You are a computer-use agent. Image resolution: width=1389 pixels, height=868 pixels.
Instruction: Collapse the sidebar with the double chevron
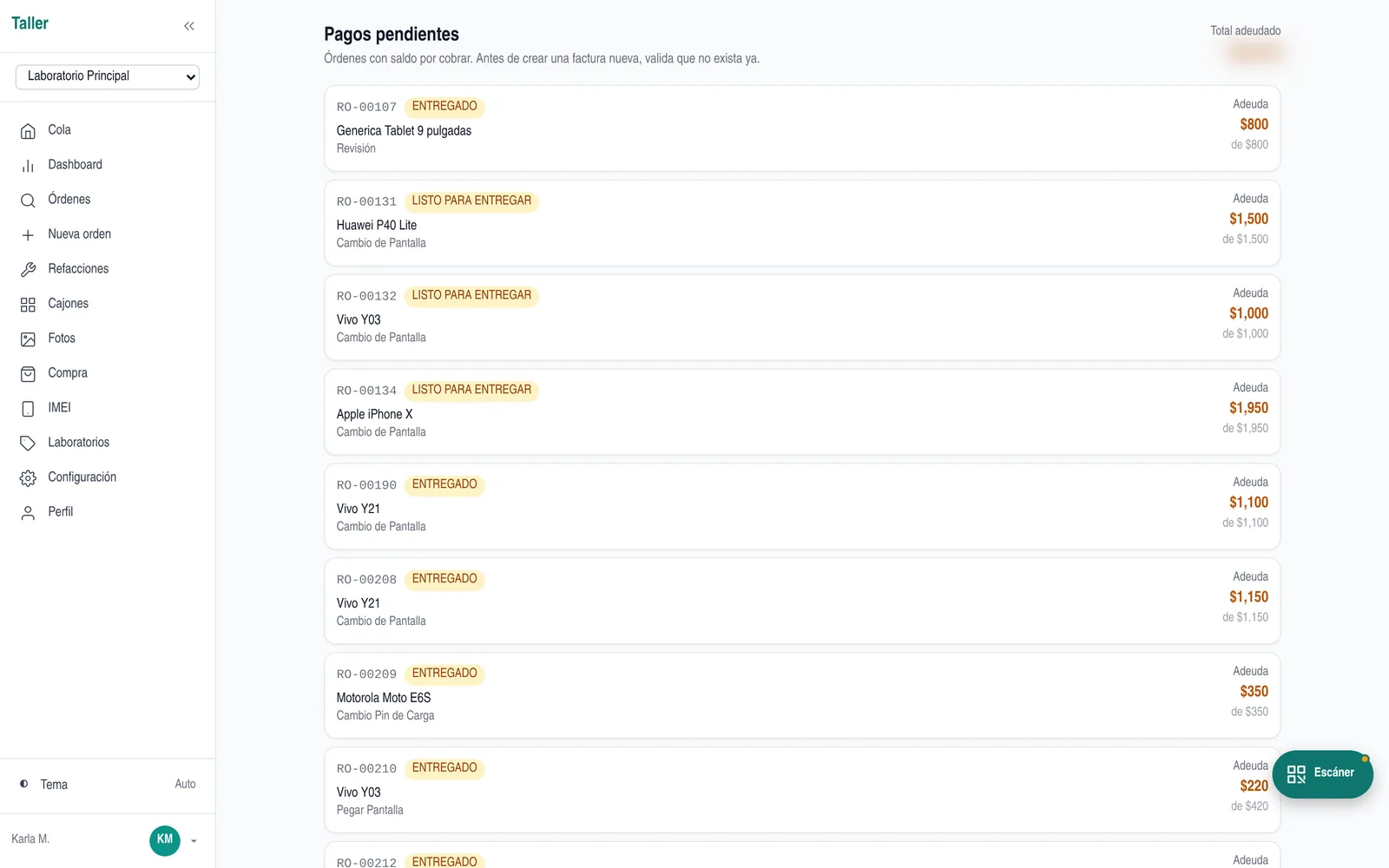[189, 26]
